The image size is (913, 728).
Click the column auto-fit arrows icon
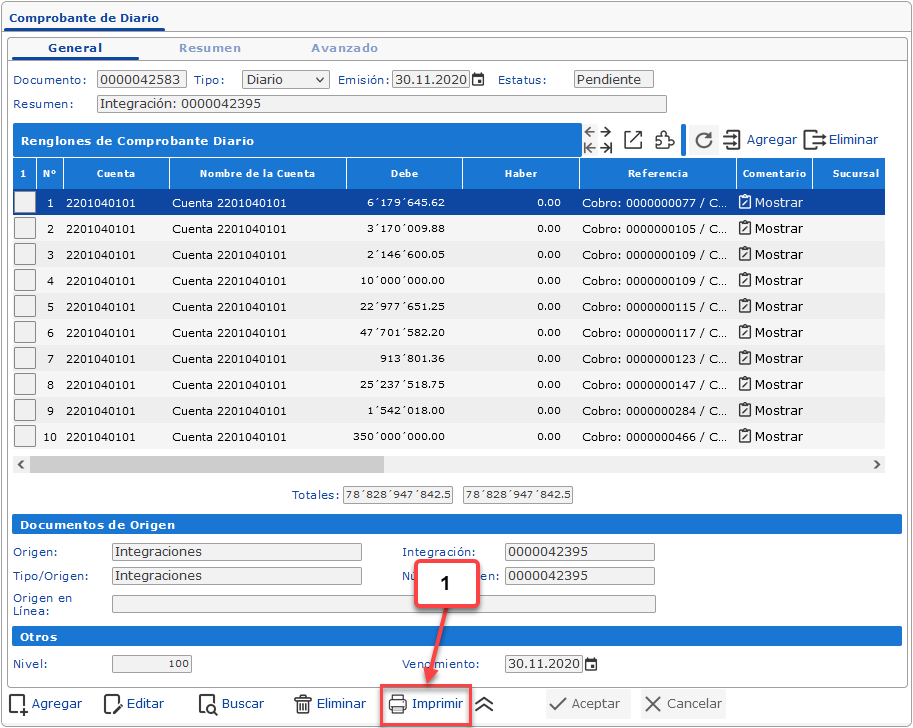598,140
